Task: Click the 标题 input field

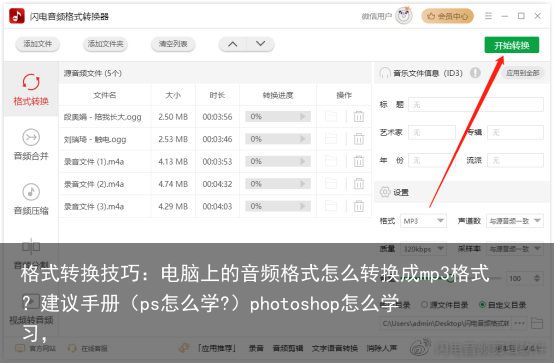Action: pyautogui.click(x=476, y=105)
